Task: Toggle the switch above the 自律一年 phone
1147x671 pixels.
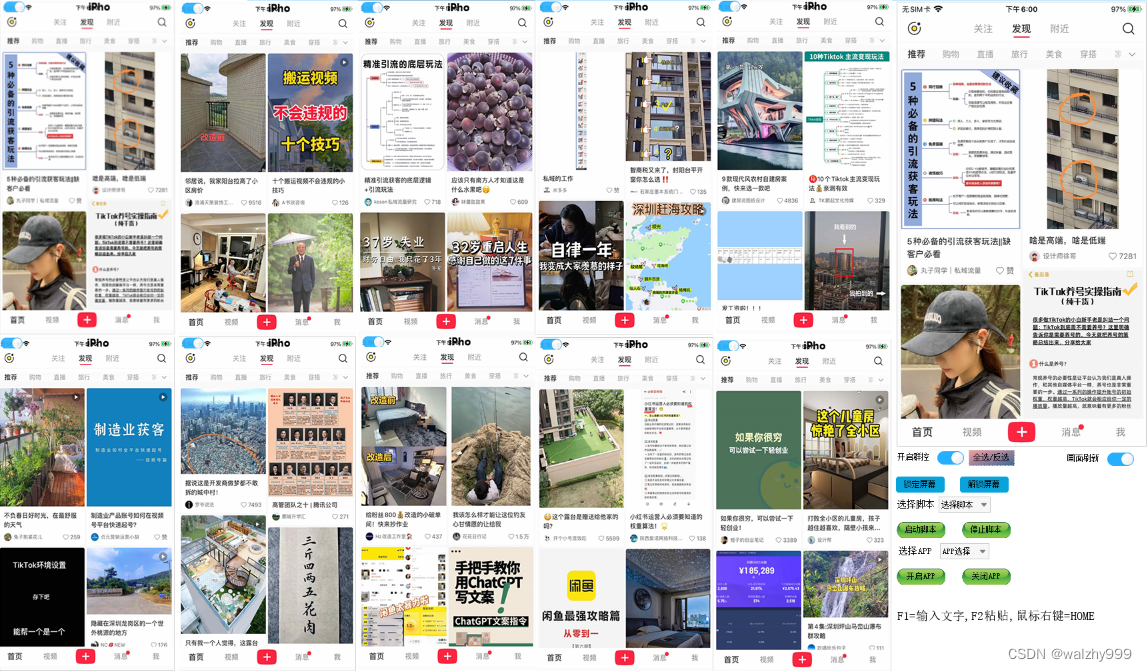Action: coord(551,7)
